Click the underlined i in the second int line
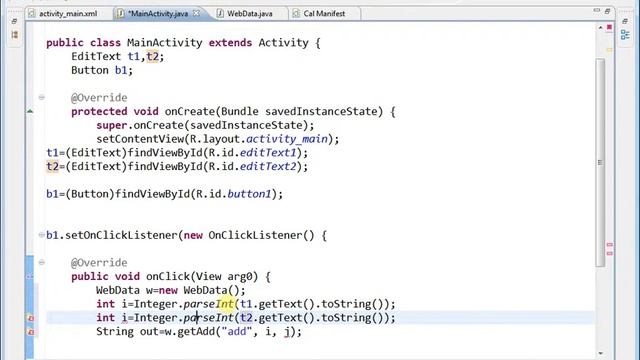This screenshot has height=360, width=640. pyautogui.click(x=124, y=318)
